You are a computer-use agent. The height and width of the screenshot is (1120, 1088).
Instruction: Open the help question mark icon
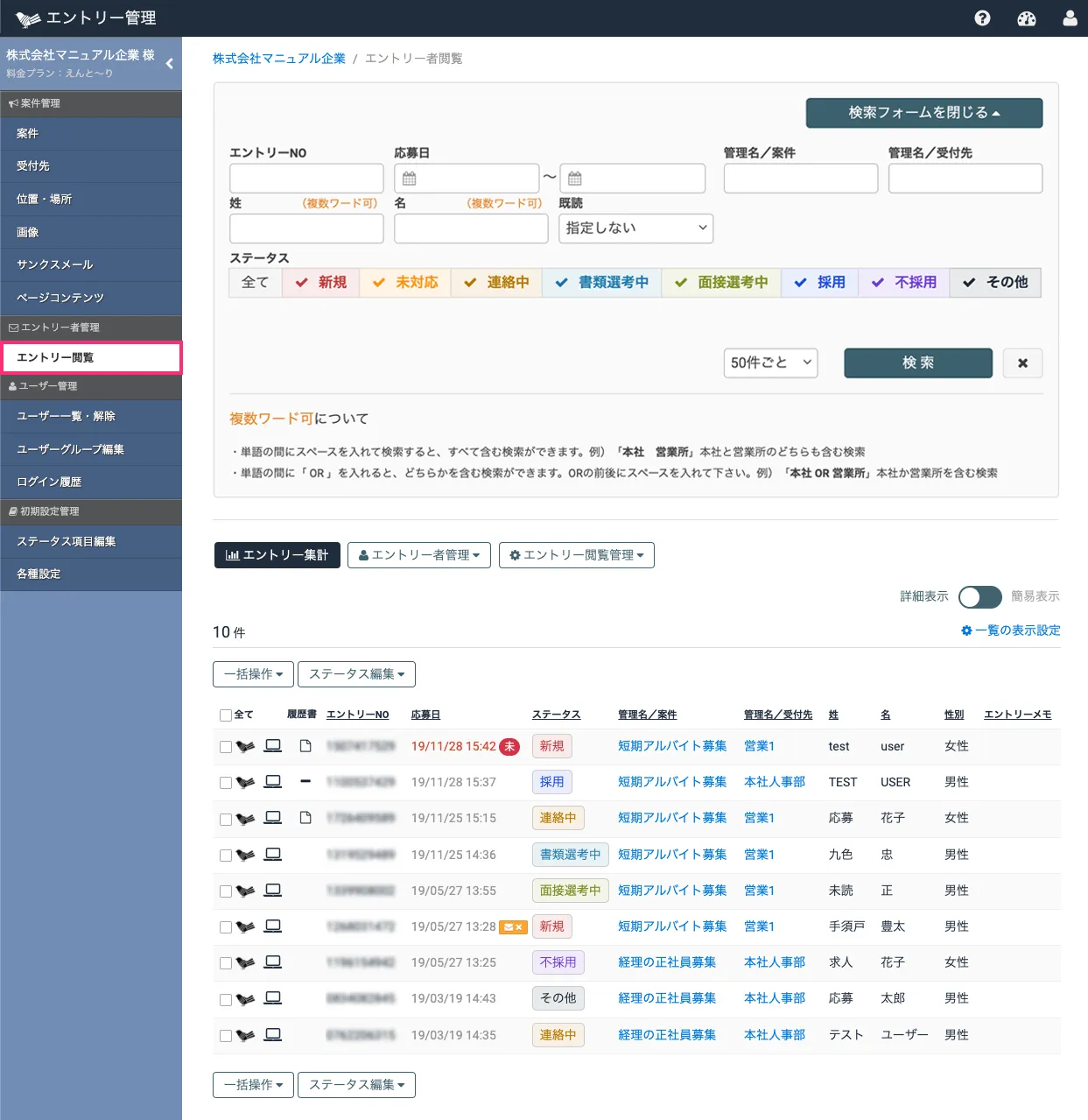tap(982, 18)
